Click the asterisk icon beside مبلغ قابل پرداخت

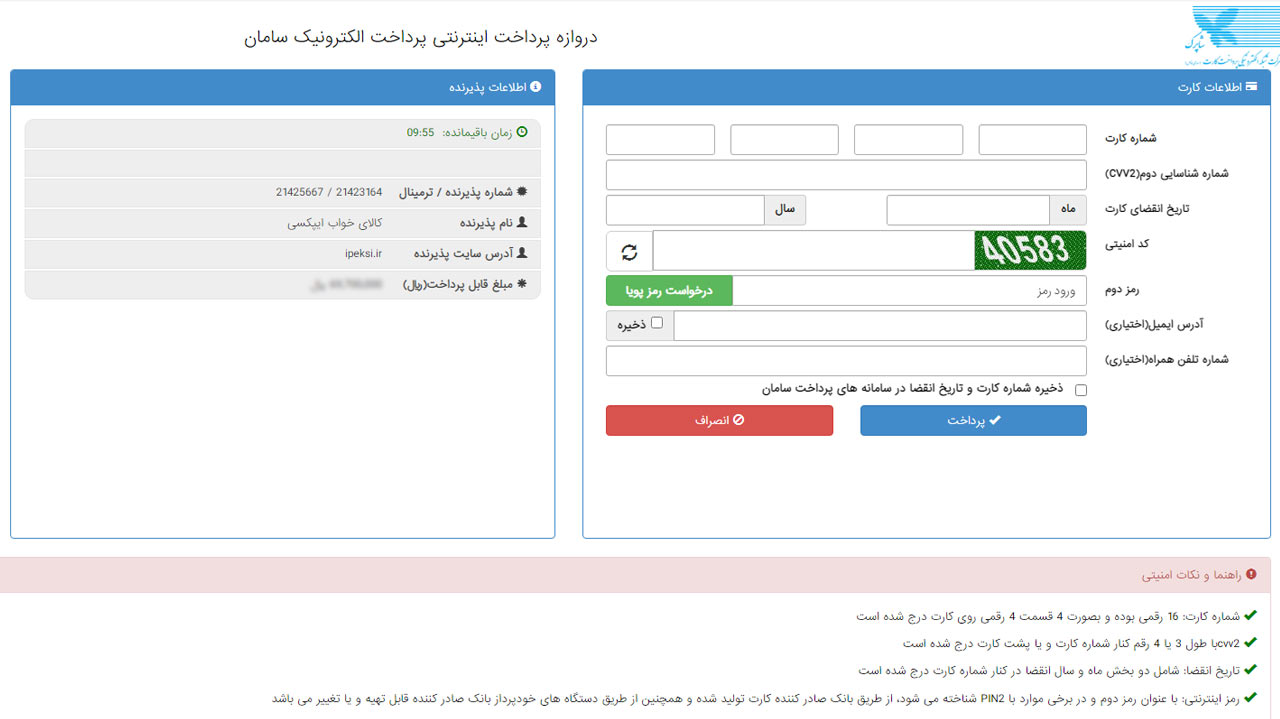coord(522,284)
